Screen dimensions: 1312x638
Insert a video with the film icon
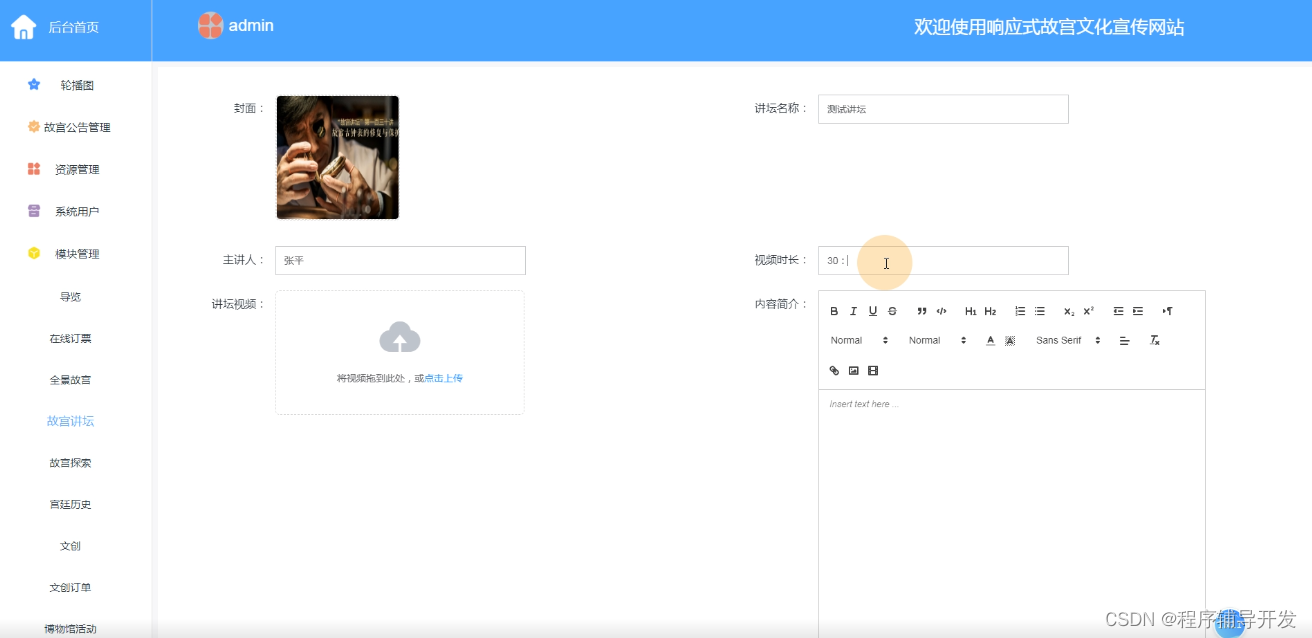pyautogui.click(x=873, y=371)
